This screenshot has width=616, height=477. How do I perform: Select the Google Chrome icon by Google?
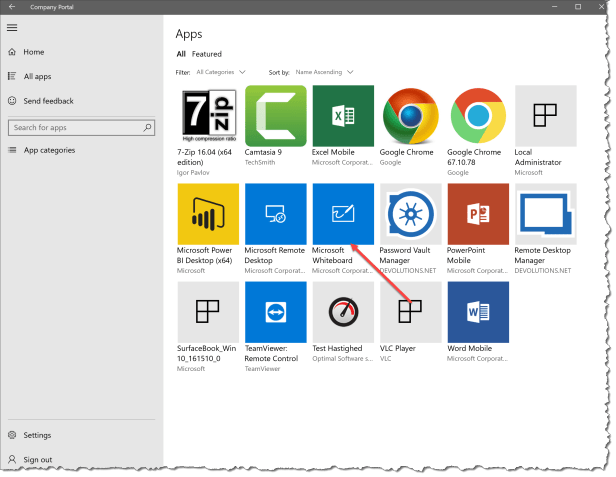411,116
